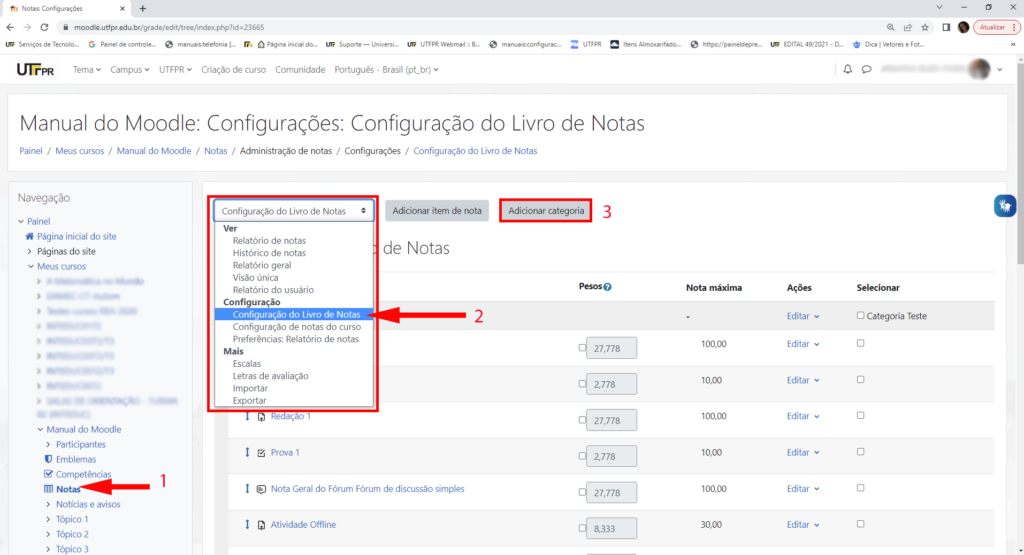The width and height of the screenshot is (1024, 555).
Task: Click the Adicionar categoria button
Action: [x=546, y=211]
